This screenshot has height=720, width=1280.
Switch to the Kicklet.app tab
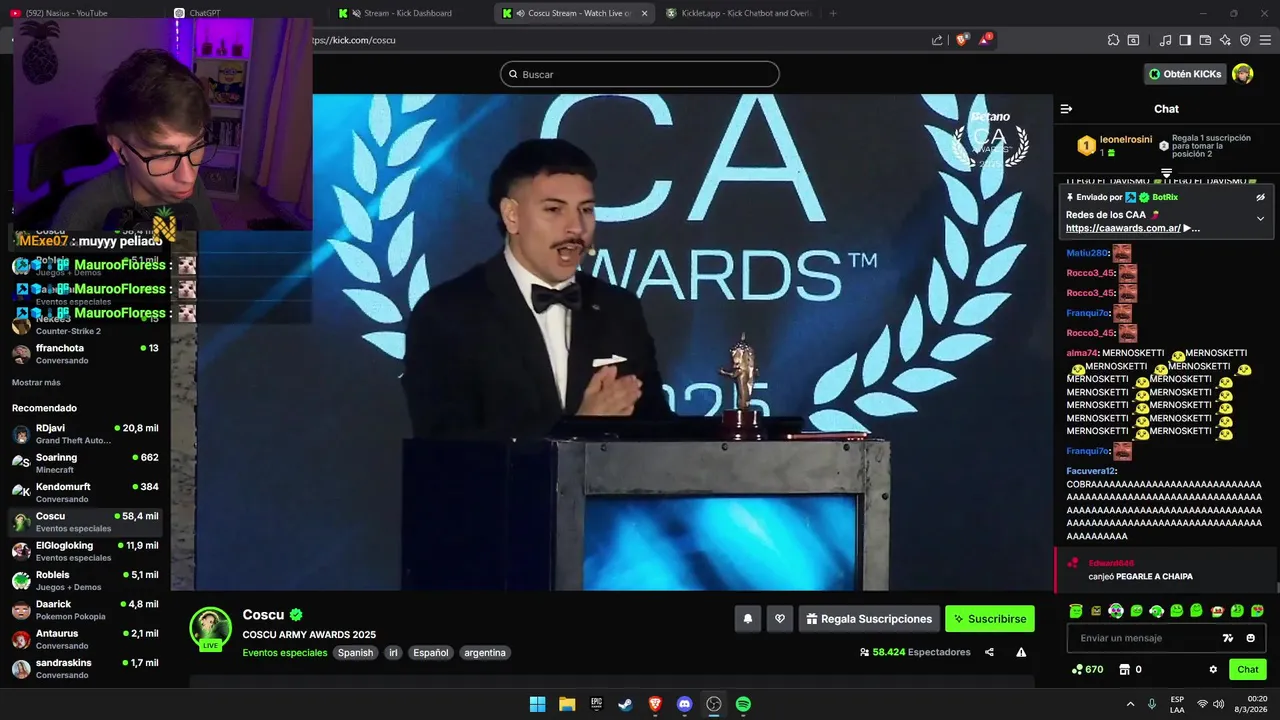click(x=737, y=13)
